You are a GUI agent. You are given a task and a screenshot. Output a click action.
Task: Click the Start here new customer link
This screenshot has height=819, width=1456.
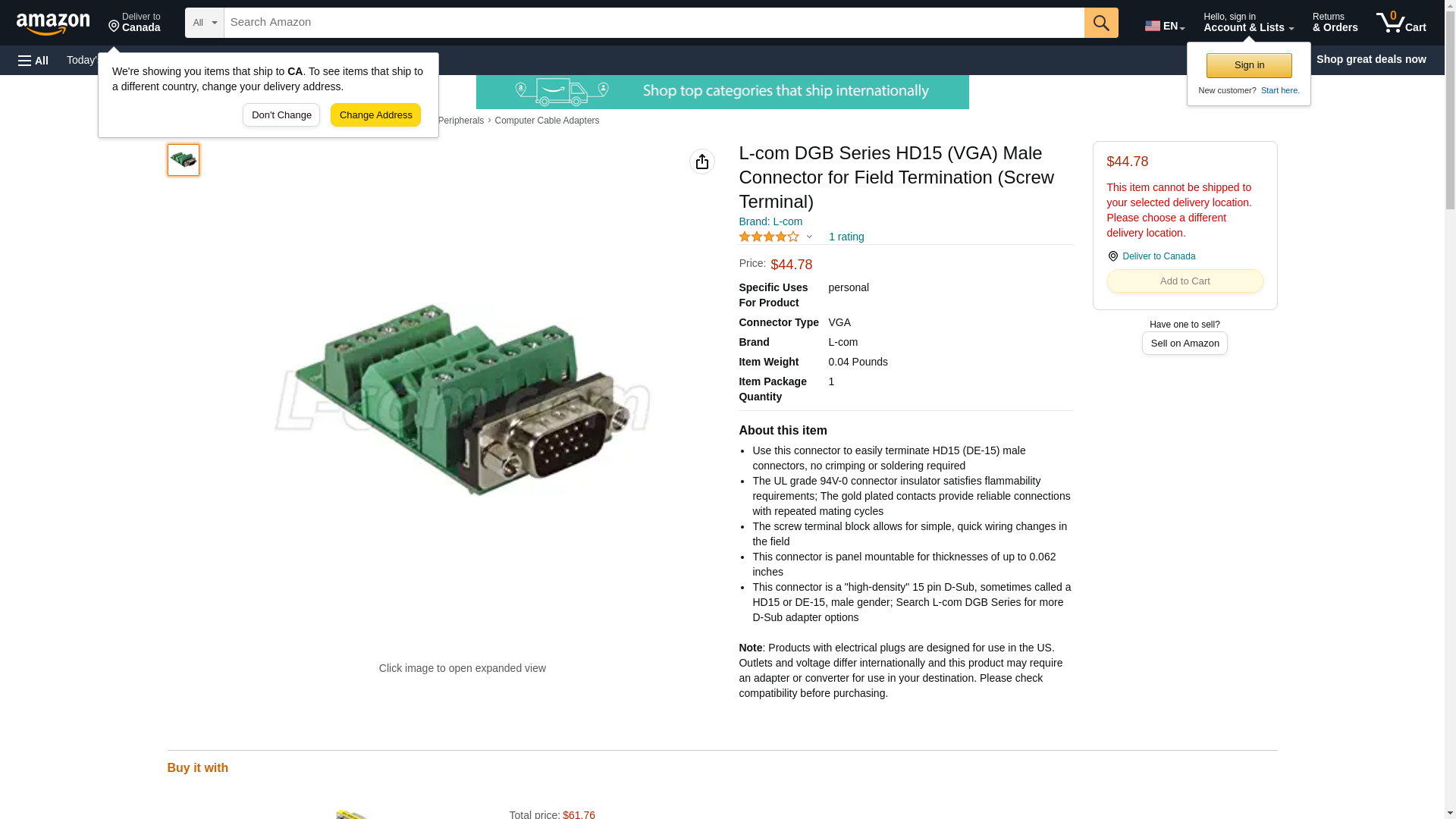pos(1280,90)
